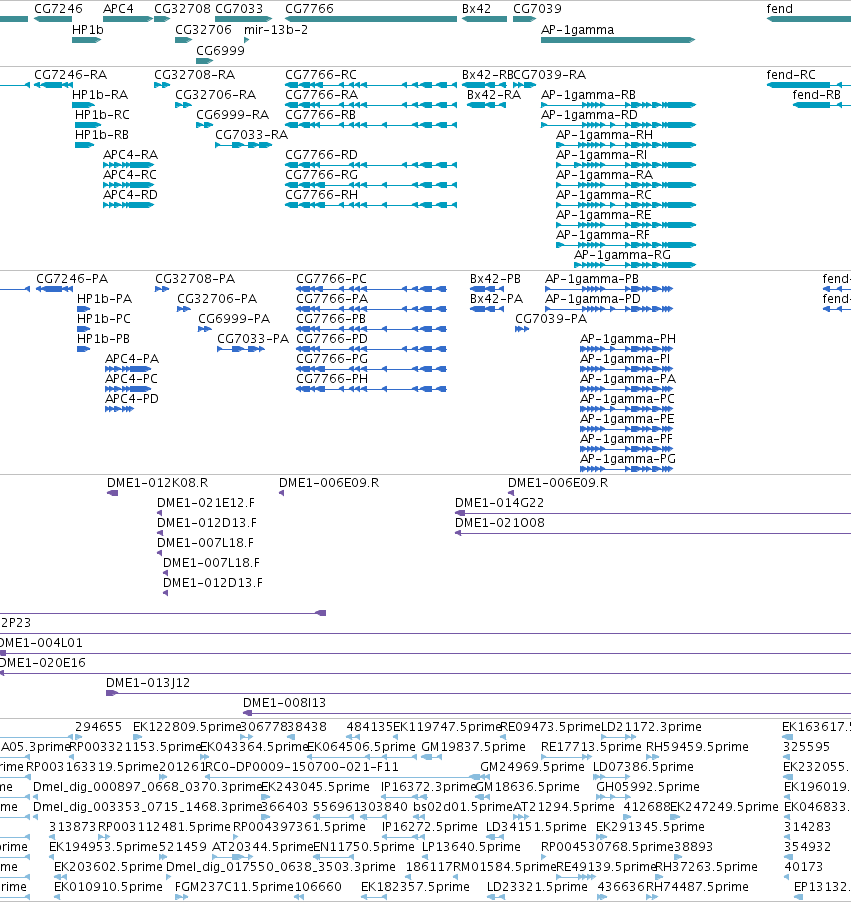Image resolution: width=851 pixels, height=902 pixels.
Task: Click the CG32706 gene label
Action: [203, 29]
